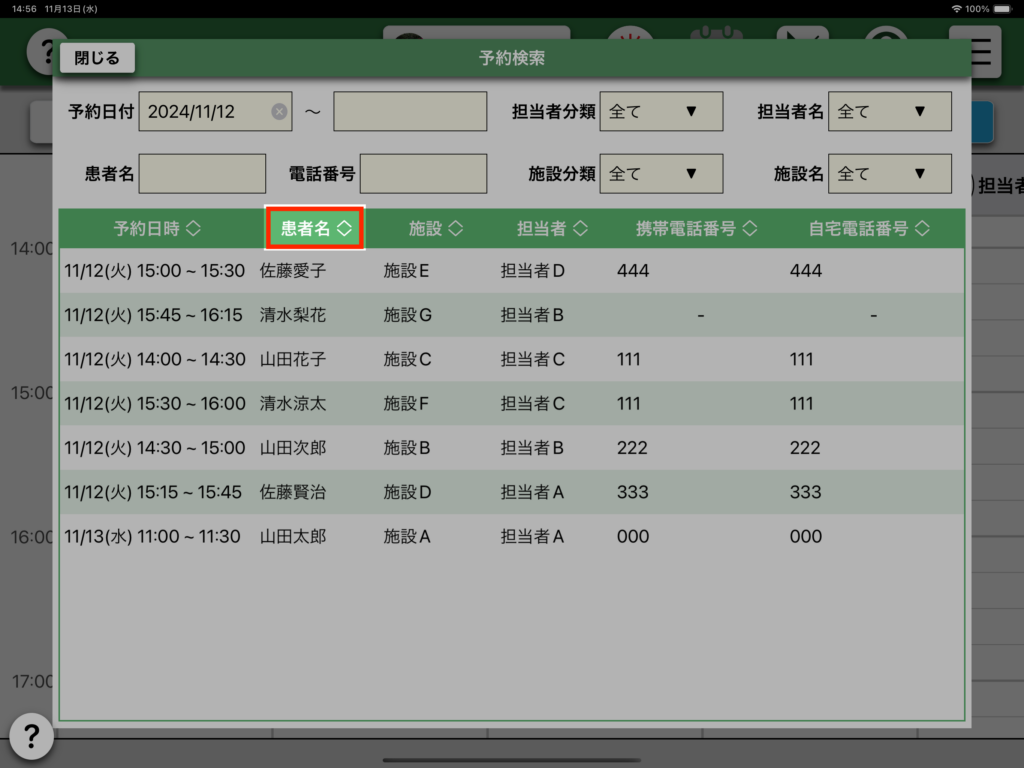
Task: Sort by 担当者 column header
Action: [551, 229]
